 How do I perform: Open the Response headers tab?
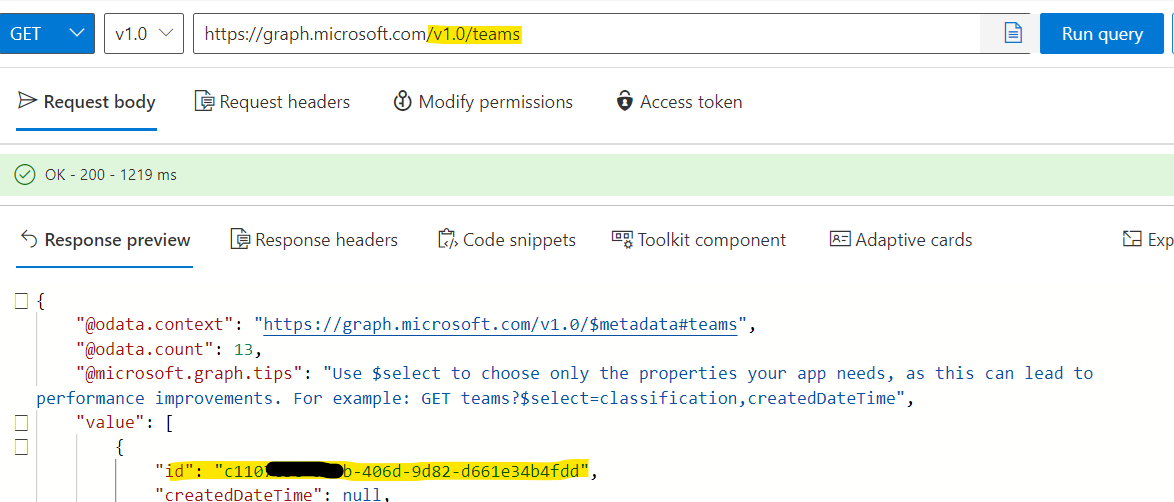pos(314,240)
